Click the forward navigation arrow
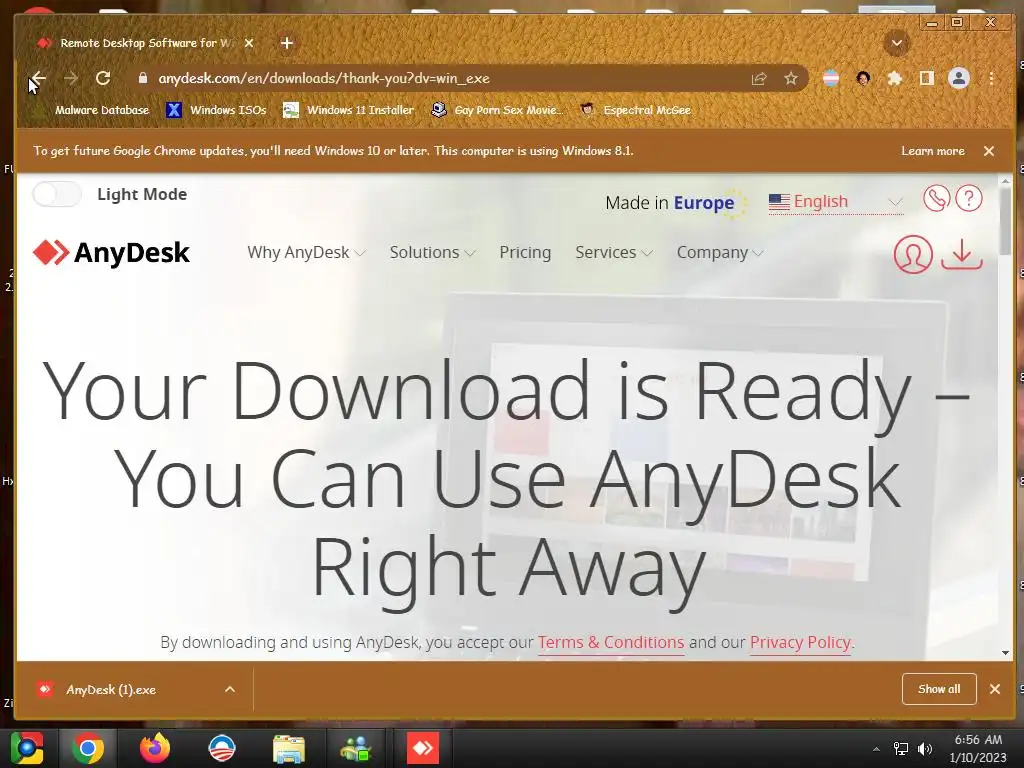 tap(71, 79)
